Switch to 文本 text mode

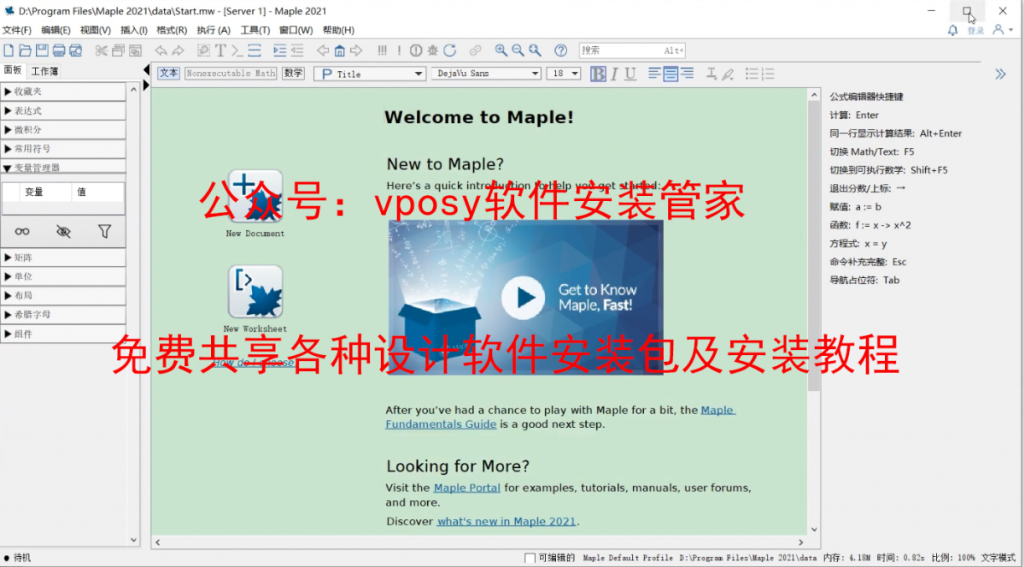[168, 73]
